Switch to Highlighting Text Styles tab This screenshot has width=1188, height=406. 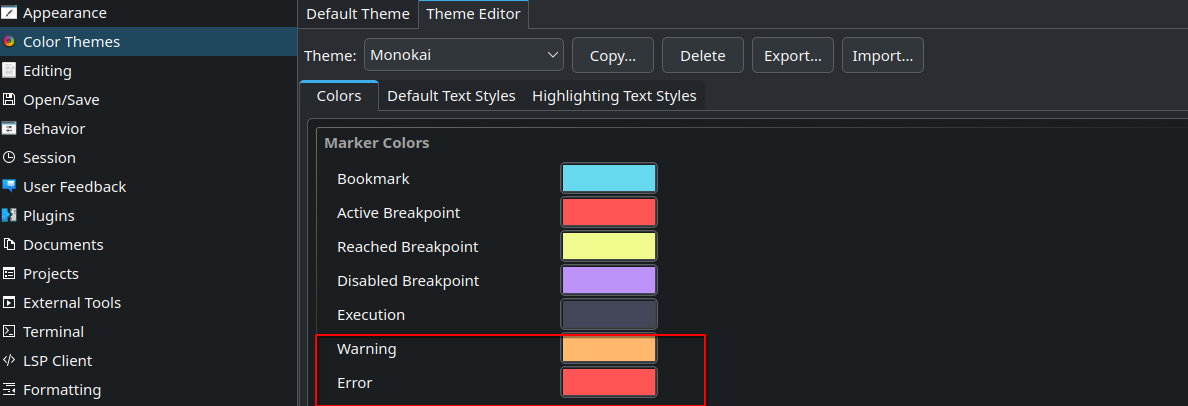pyautogui.click(x=614, y=96)
